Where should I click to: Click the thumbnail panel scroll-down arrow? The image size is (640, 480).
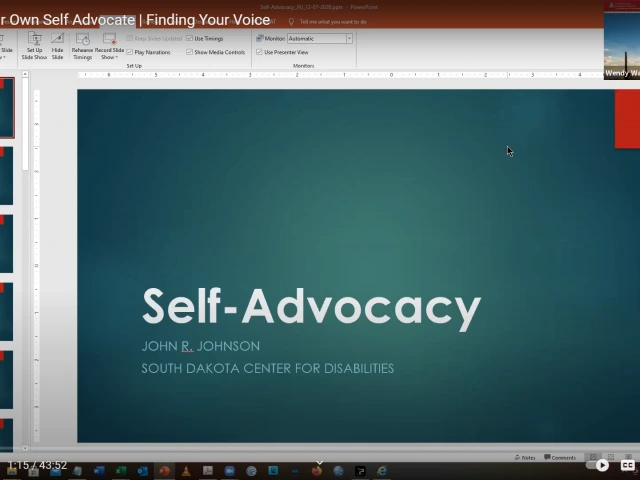25,448
